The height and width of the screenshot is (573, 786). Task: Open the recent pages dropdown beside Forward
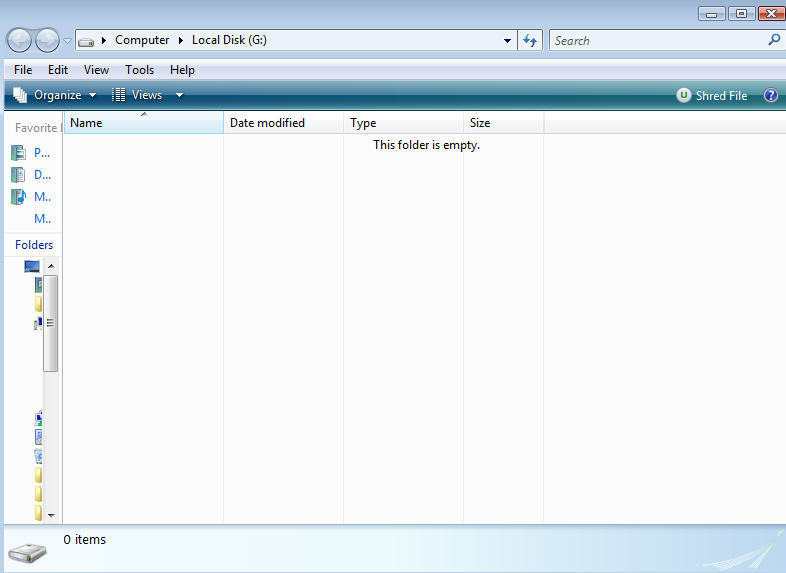coord(67,41)
